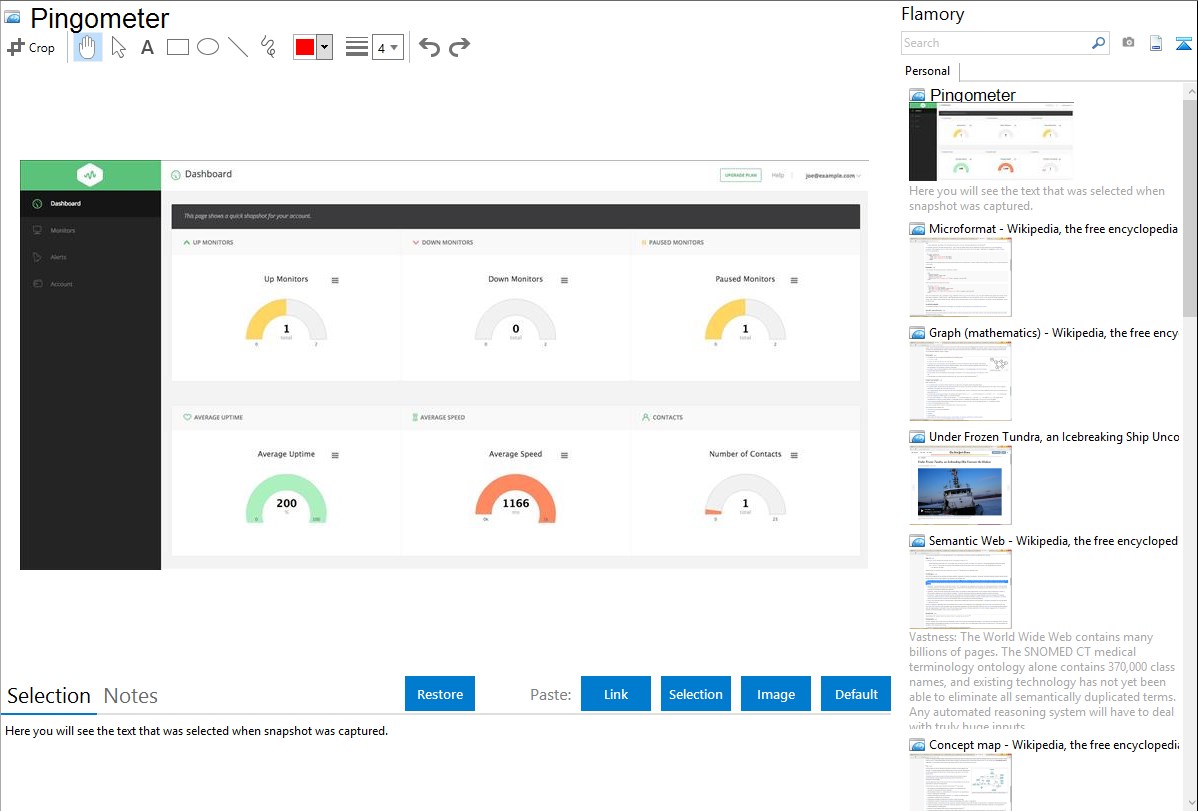Click the Pingometer window icon by title

point(12,17)
